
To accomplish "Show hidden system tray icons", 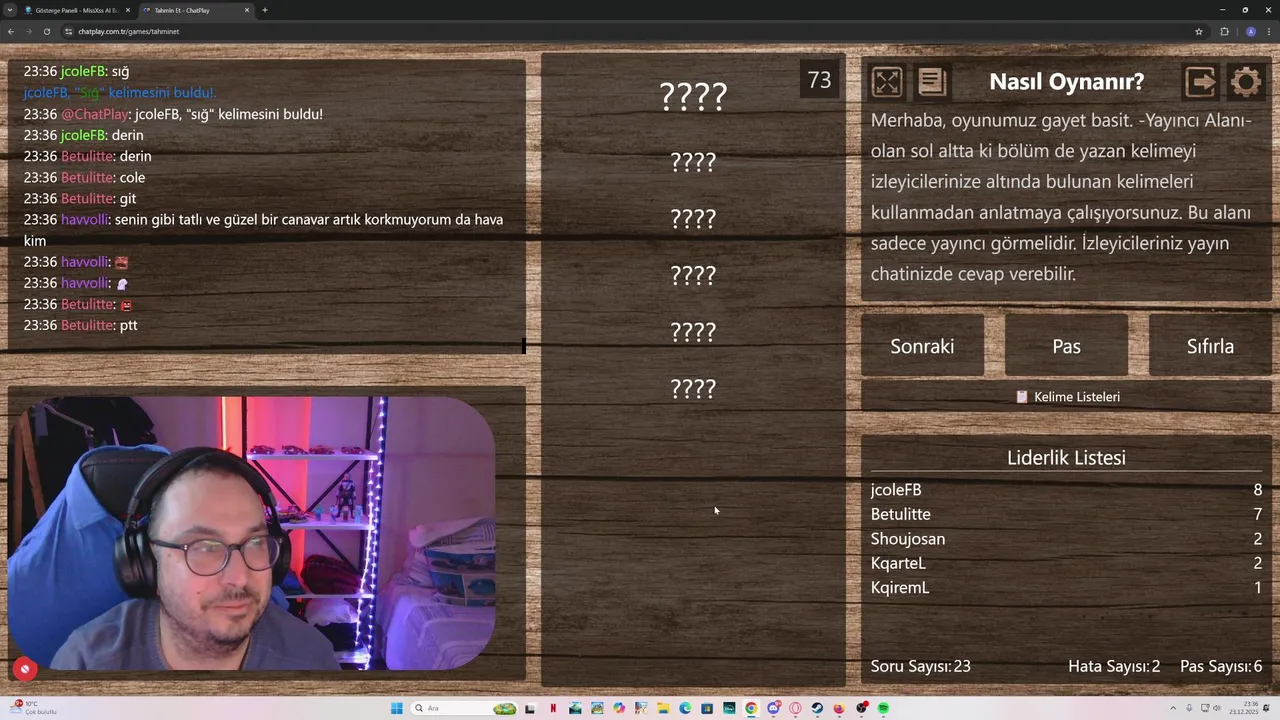I will [1173, 708].
